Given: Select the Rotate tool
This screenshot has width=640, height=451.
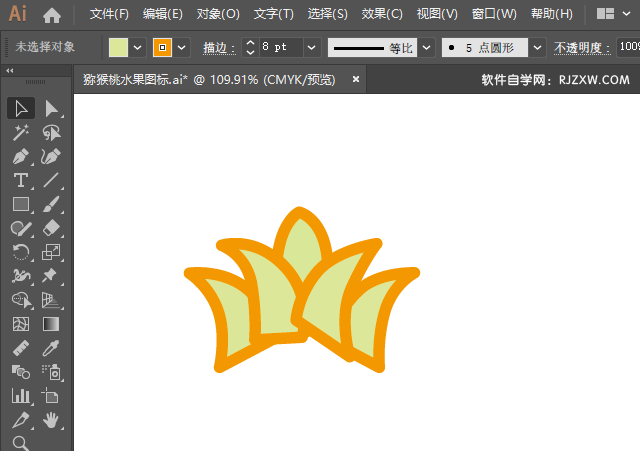Looking at the screenshot, I should pyautogui.click(x=21, y=252).
